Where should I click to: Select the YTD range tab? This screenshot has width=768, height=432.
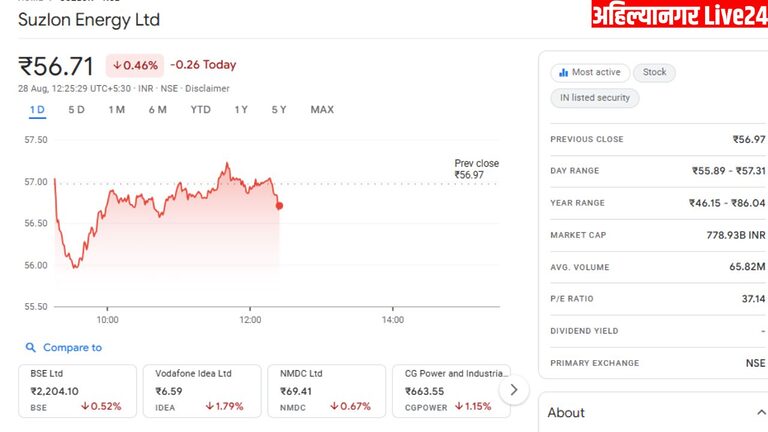click(x=200, y=110)
